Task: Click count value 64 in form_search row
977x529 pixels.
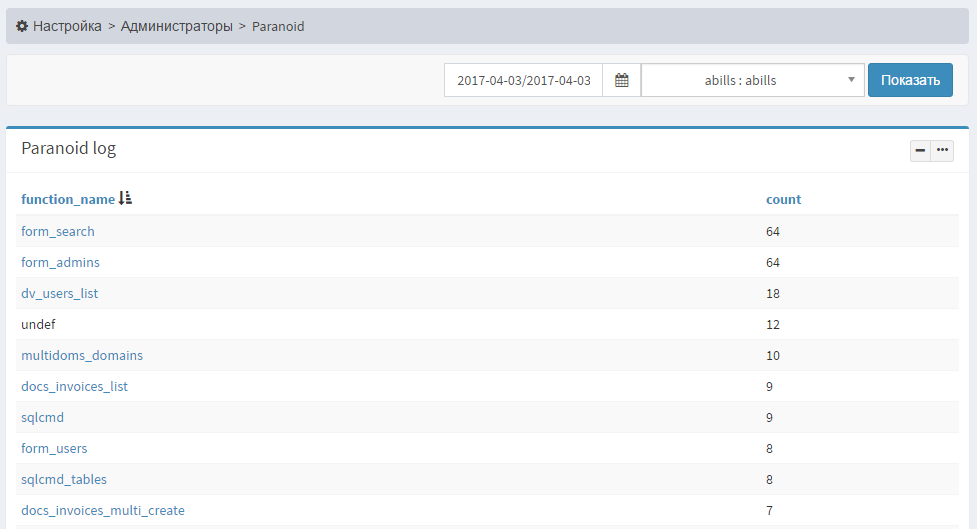Action: click(773, 232)
